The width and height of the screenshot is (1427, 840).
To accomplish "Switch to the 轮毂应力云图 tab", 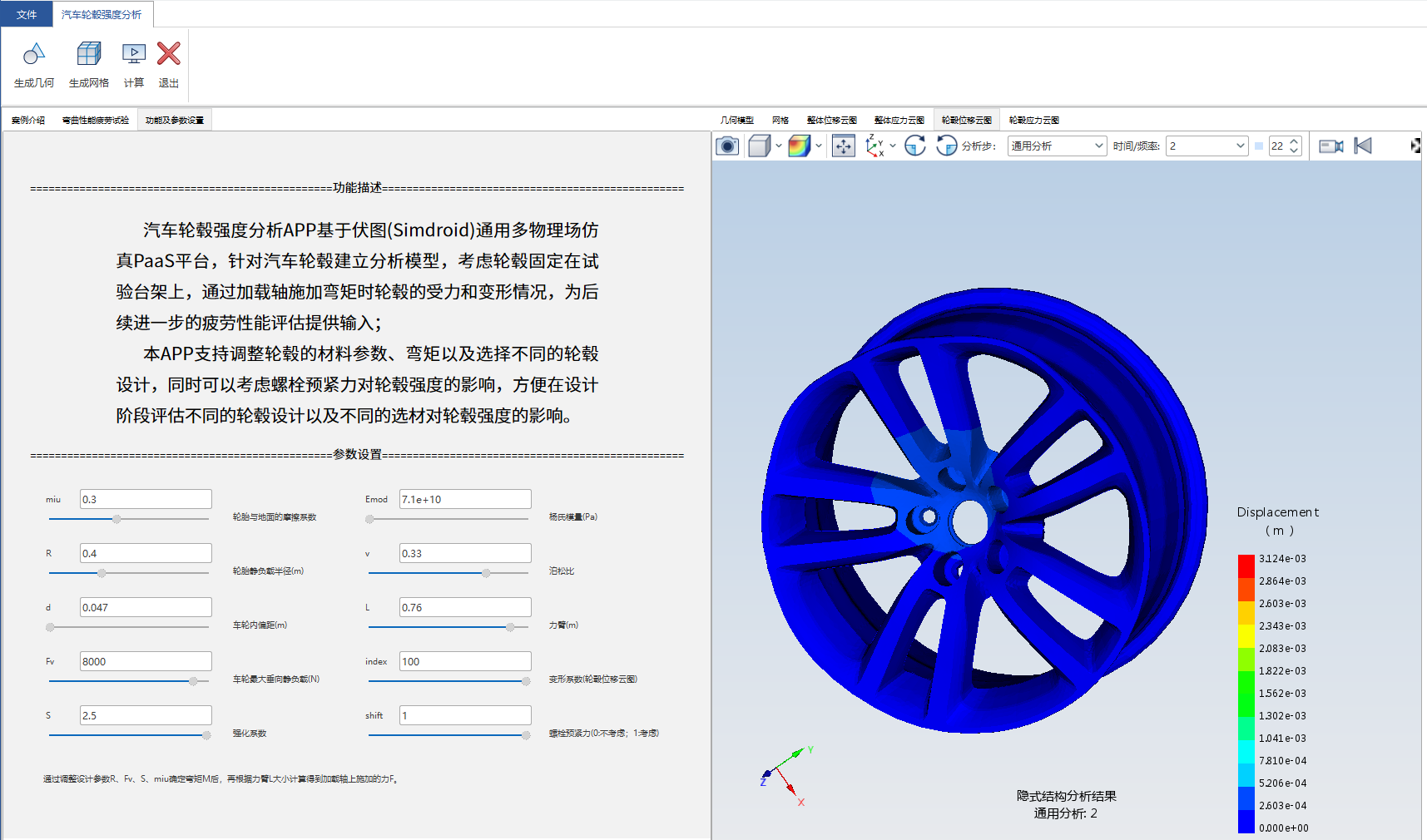I will click(1034, 121).
